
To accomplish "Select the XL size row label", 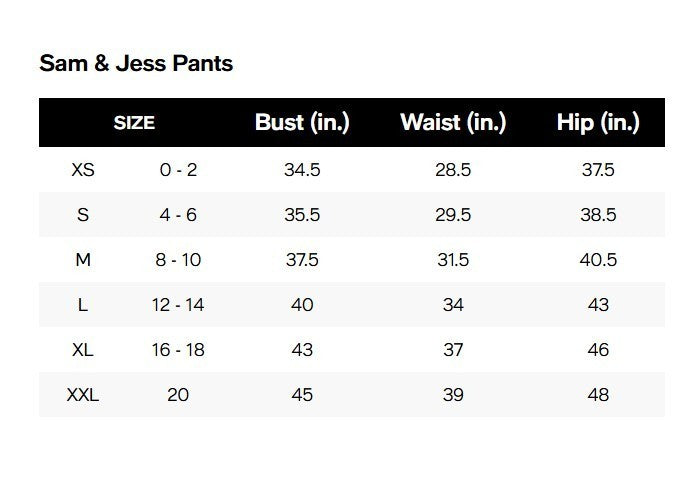I will [83, 350].
